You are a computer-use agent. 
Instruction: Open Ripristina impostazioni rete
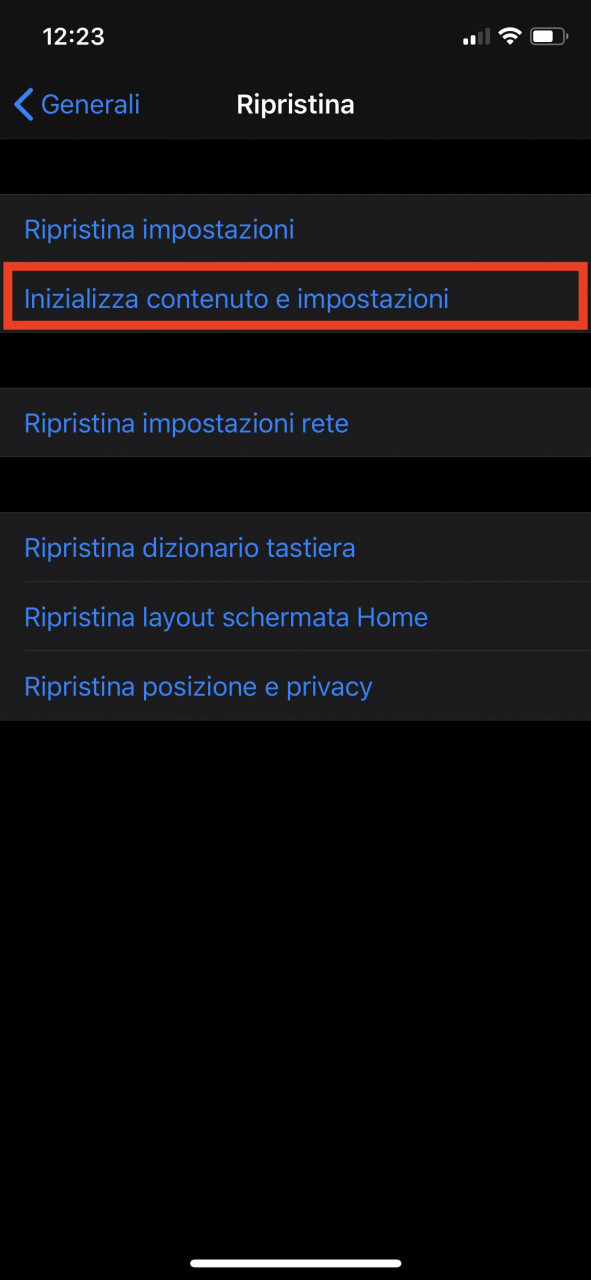point(295,423)
